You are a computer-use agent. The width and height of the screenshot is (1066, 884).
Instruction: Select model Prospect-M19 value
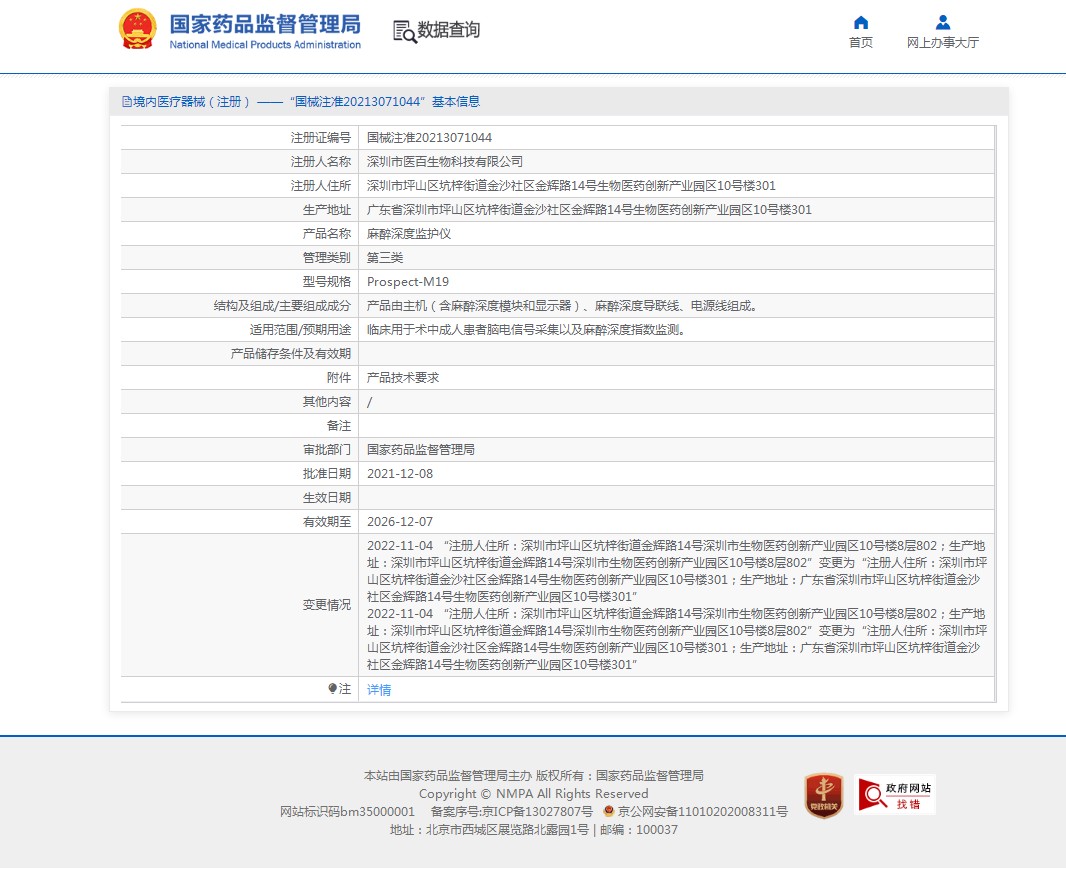[408, 282]
